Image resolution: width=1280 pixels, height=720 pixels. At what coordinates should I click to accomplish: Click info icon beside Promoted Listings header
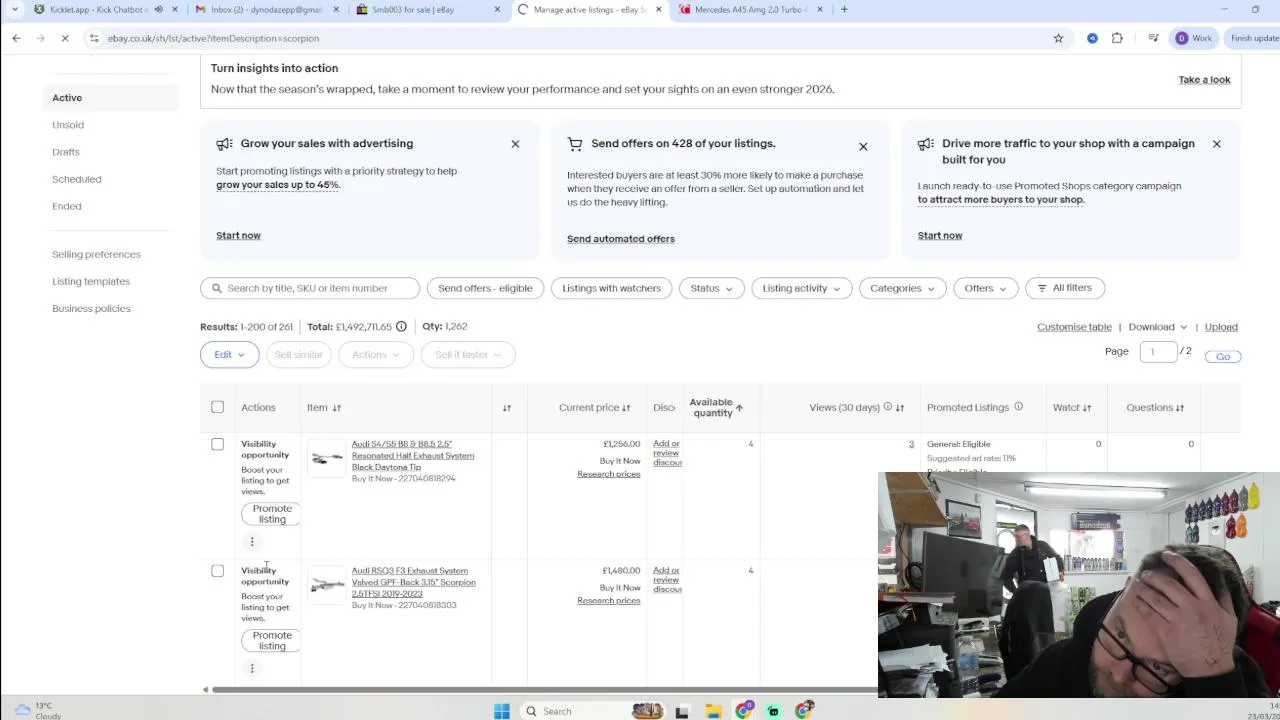(1018, 407)
